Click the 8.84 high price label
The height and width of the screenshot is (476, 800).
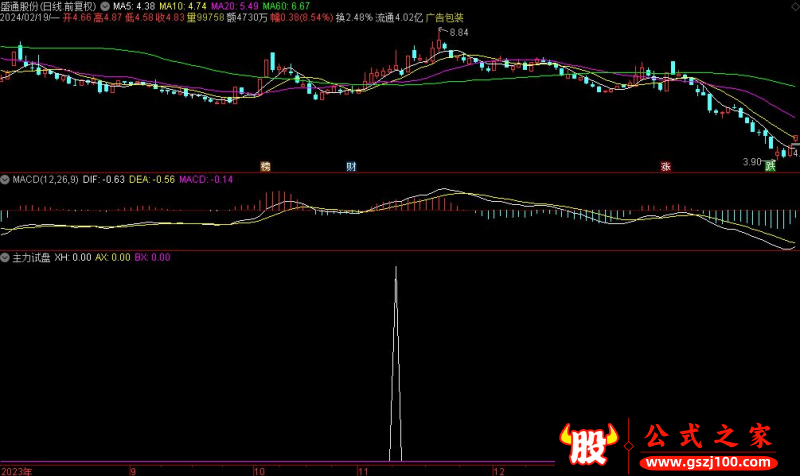click(458, 33)
